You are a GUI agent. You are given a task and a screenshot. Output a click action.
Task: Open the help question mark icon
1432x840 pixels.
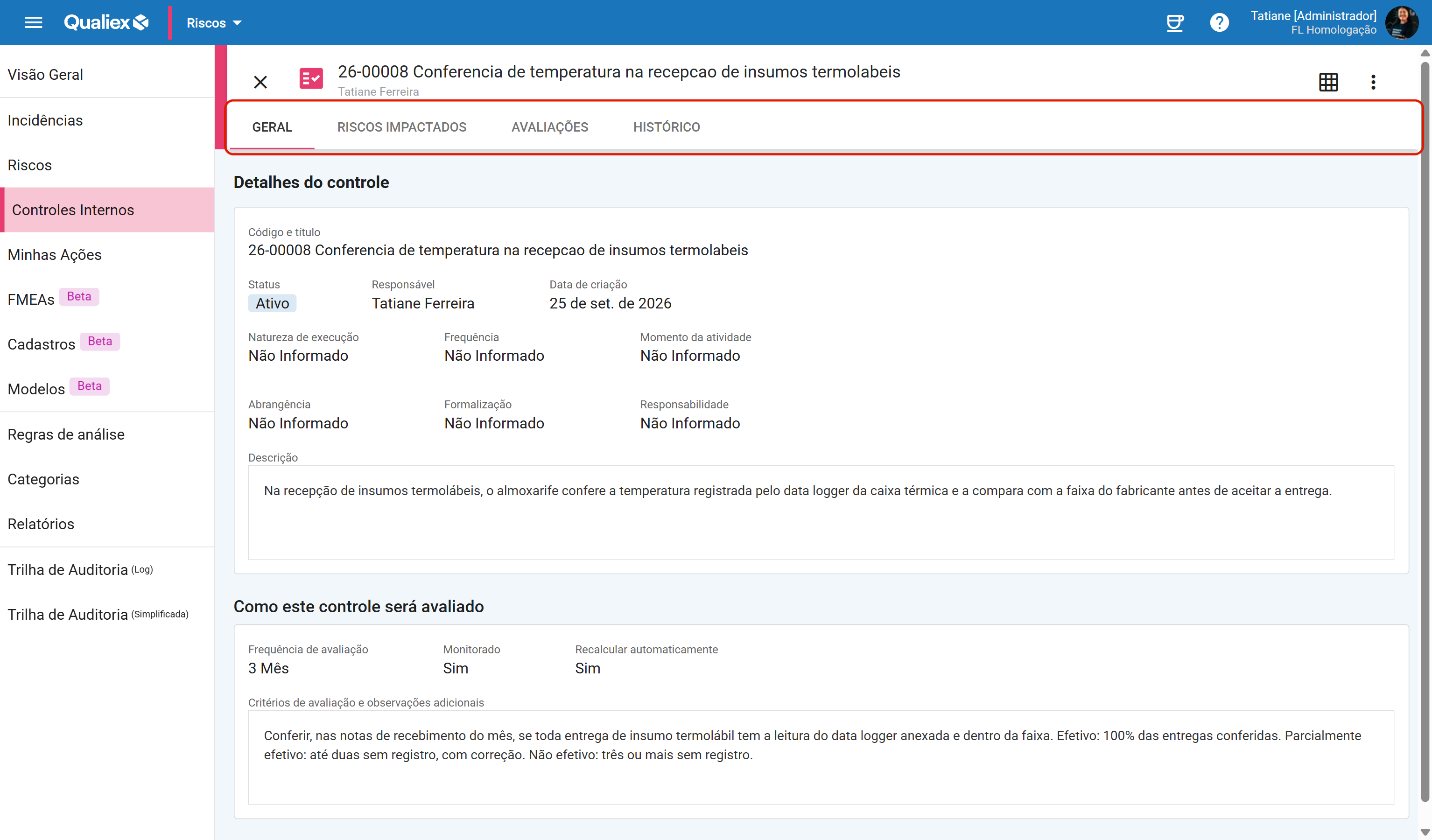coord(1219,23)
